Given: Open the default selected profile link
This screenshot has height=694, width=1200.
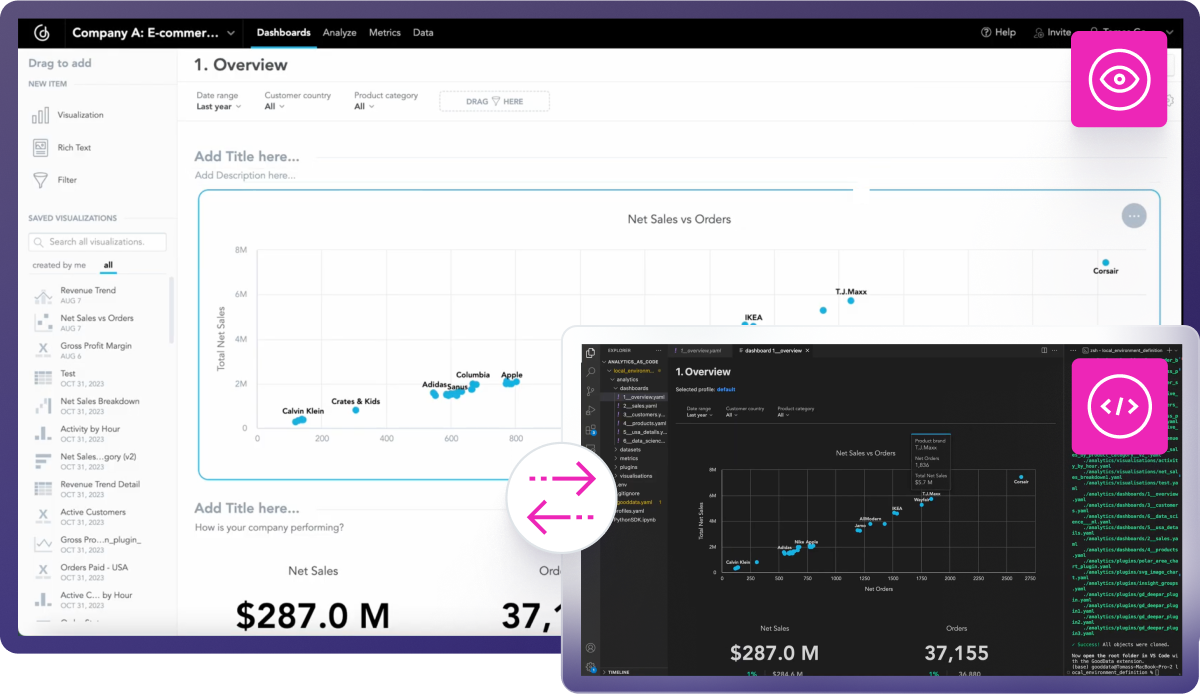Looking at the screenshot, I should pyautogui.click(x=726, y=389).
